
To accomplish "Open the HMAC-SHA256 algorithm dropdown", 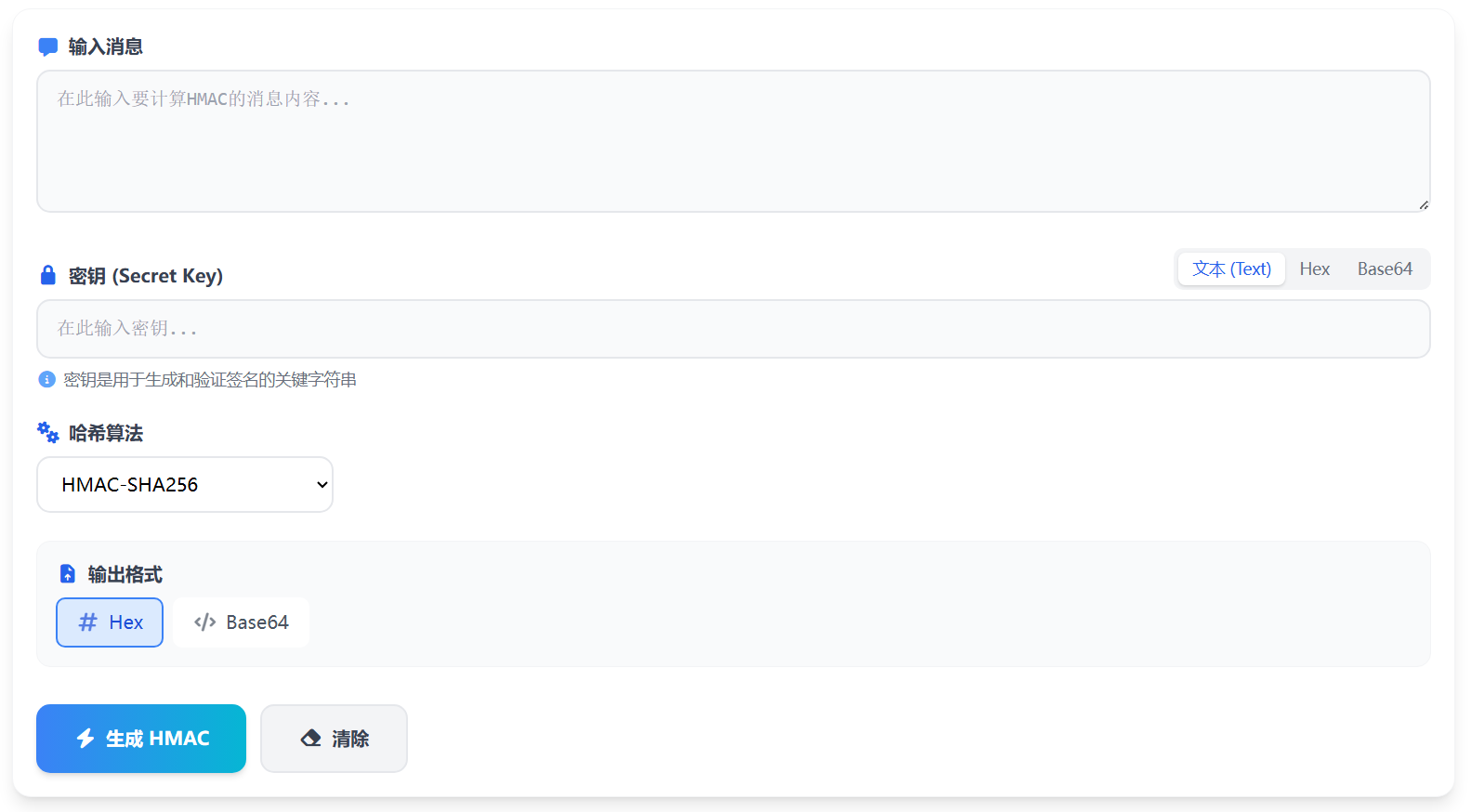I will click(185, 484).
